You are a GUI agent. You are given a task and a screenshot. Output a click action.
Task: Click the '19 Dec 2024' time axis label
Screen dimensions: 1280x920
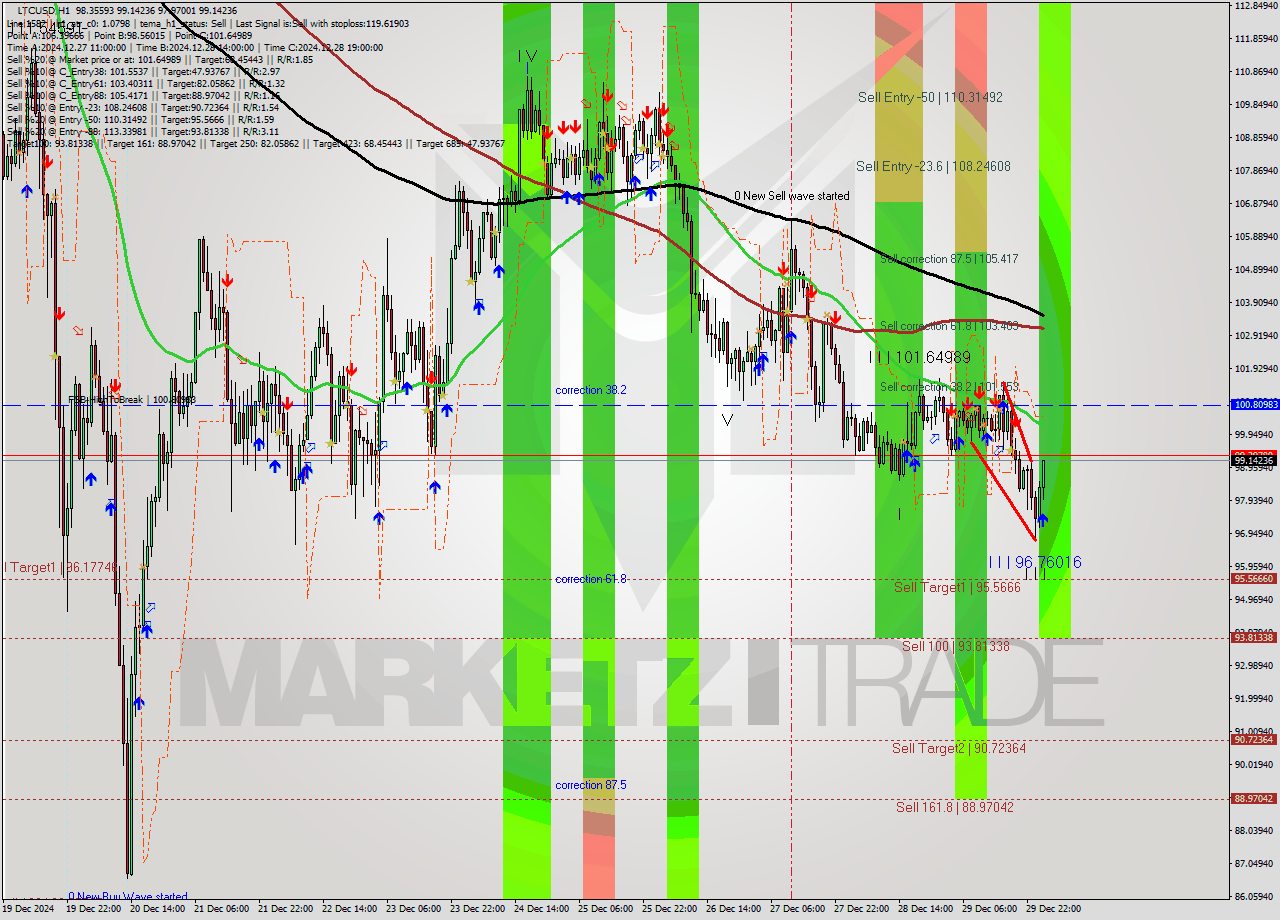[x=29, y=909]
